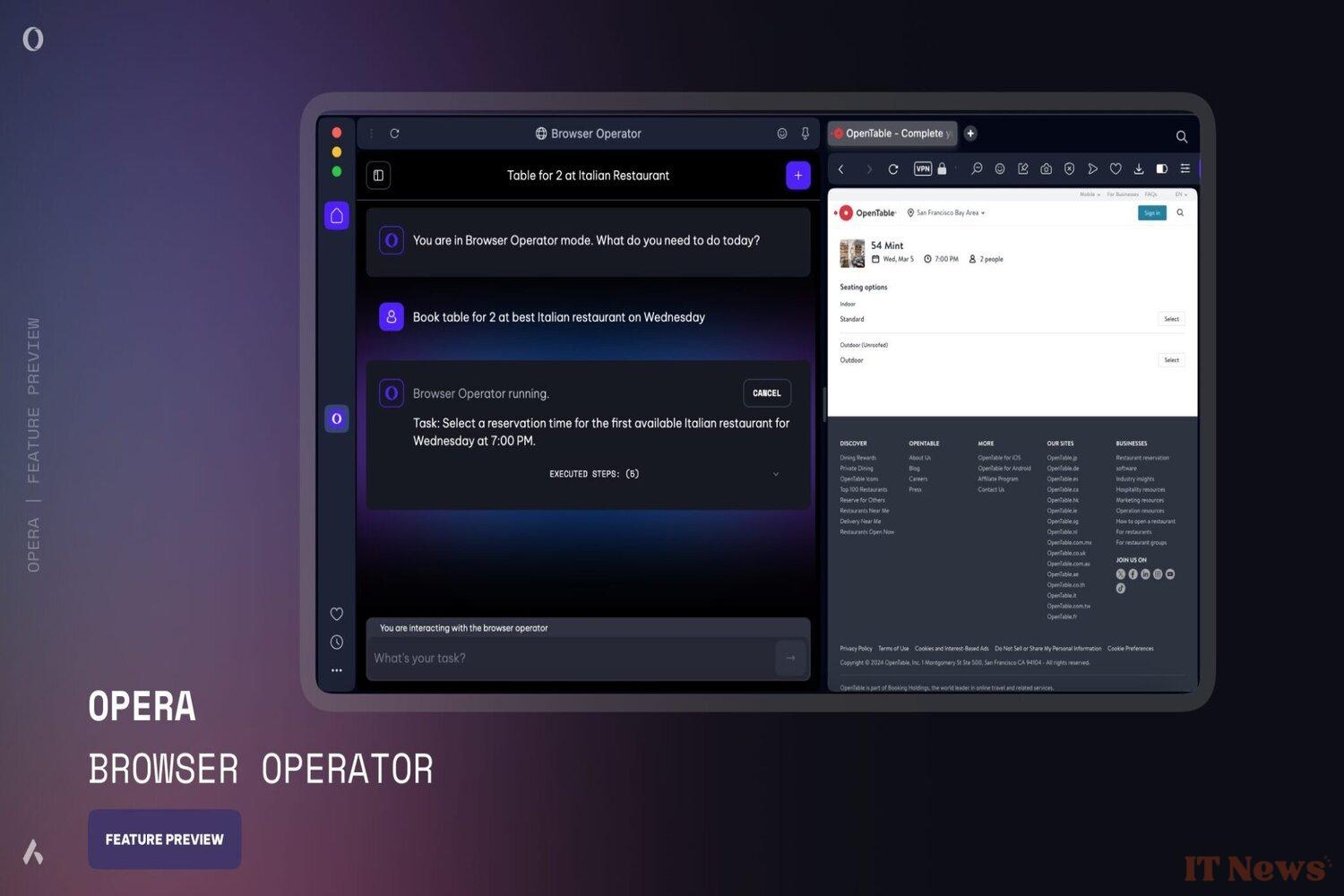Open history clock icon in left sidebar
This screenshot has width=1344, height=896.
click(x=337, y=642)
